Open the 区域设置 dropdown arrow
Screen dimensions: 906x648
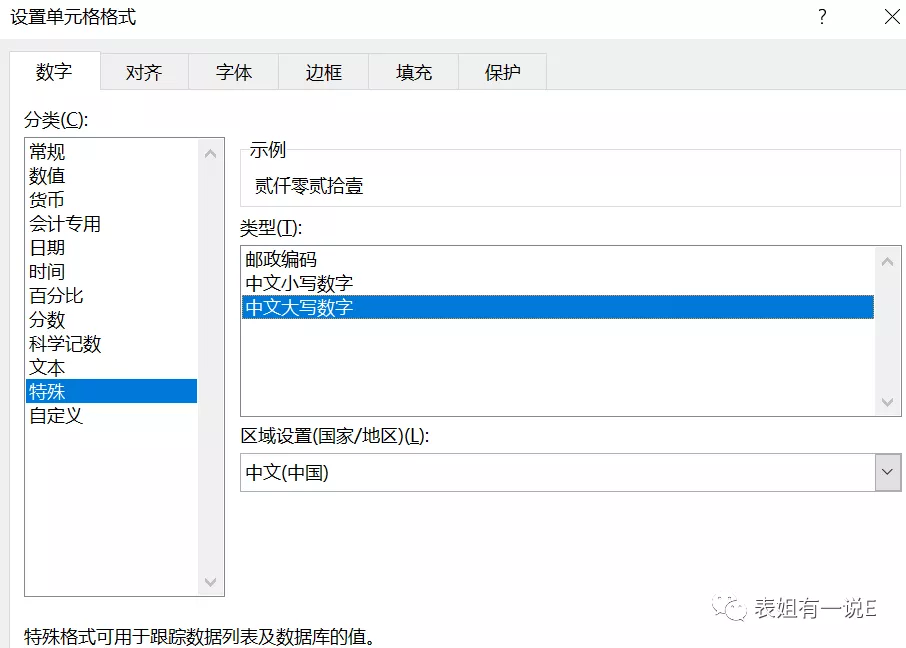point(888,472)
